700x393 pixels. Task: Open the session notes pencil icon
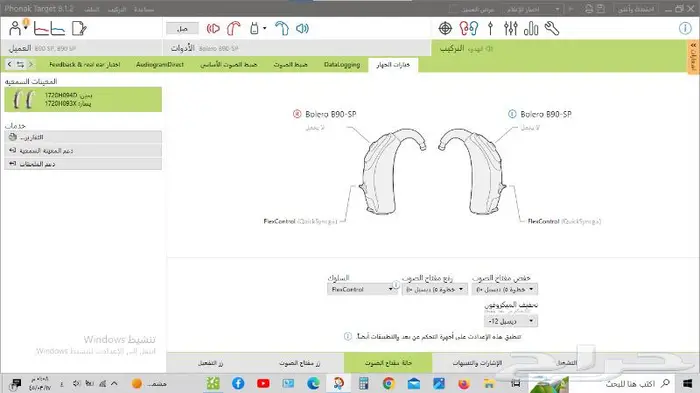(79, 28)
